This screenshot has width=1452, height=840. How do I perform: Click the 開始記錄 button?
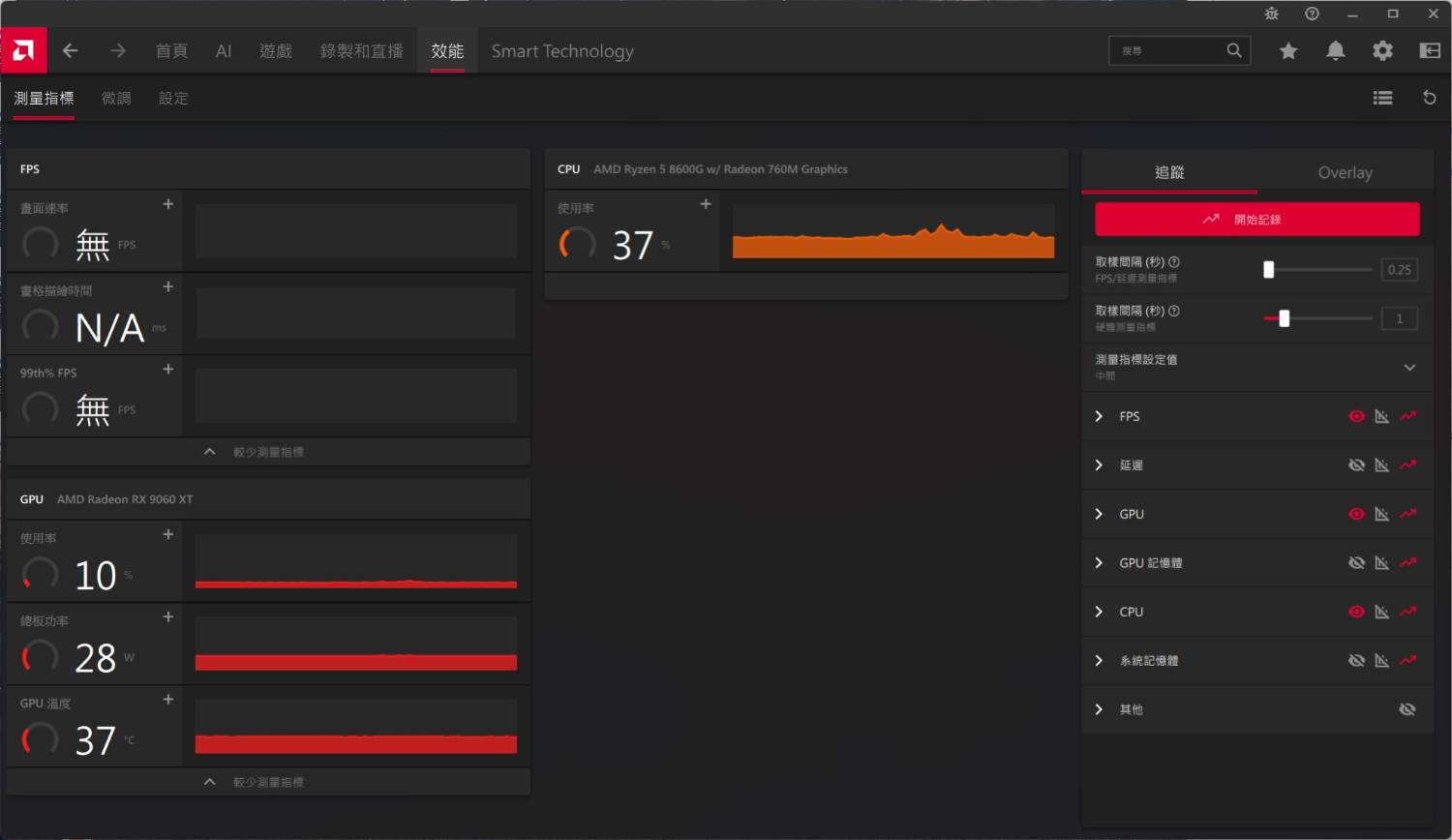[x=1256, y=220]
